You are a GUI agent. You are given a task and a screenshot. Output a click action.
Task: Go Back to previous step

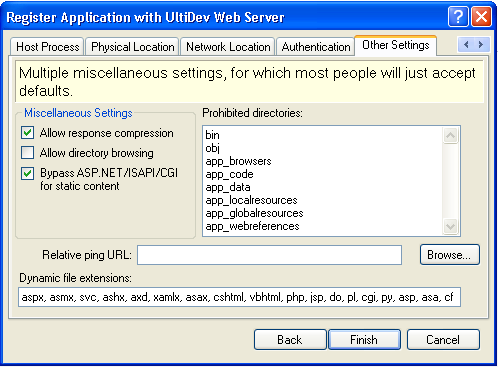coord(290,340)
